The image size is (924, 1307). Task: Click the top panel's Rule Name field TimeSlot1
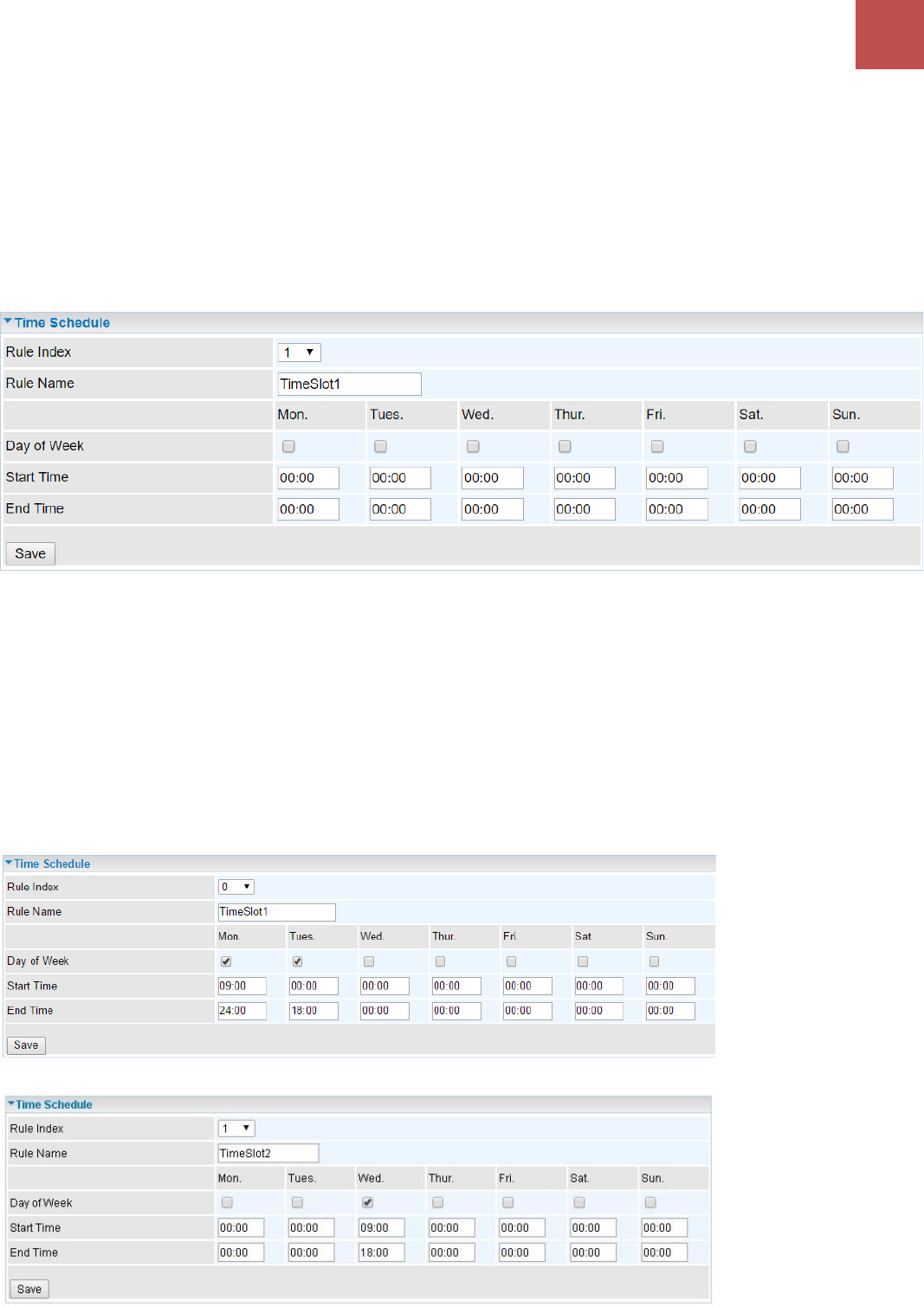350,384
